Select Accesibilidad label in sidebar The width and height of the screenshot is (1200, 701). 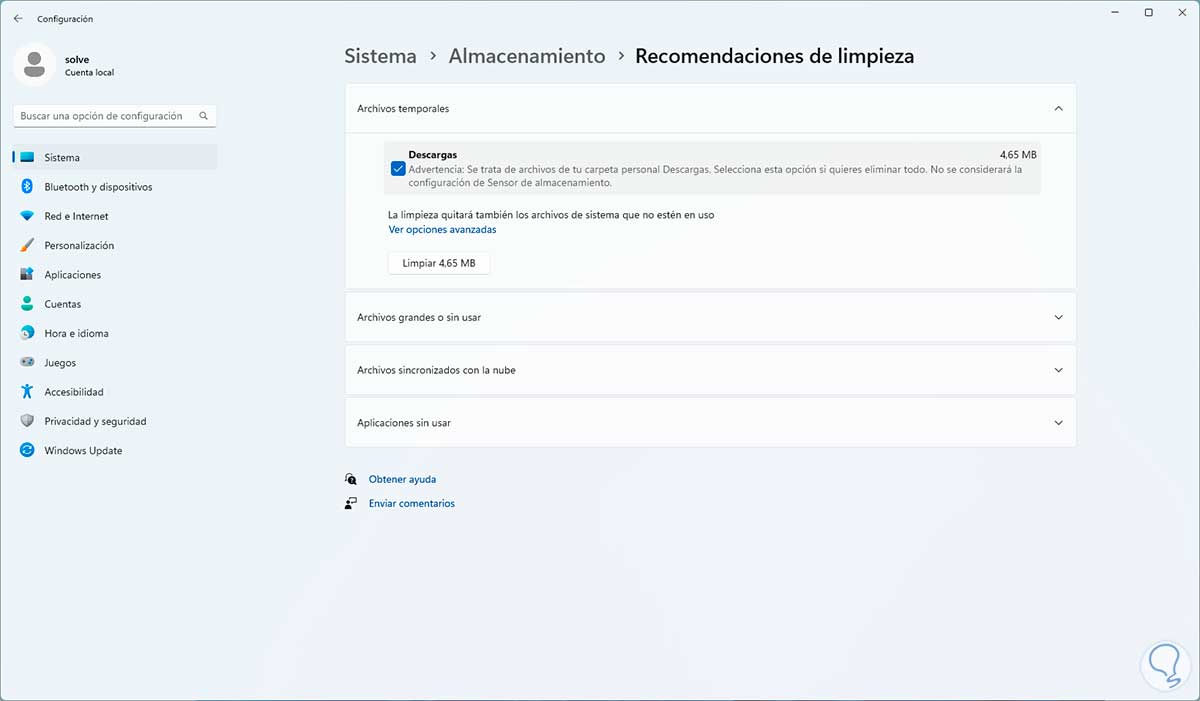click(x=74, y=392)
